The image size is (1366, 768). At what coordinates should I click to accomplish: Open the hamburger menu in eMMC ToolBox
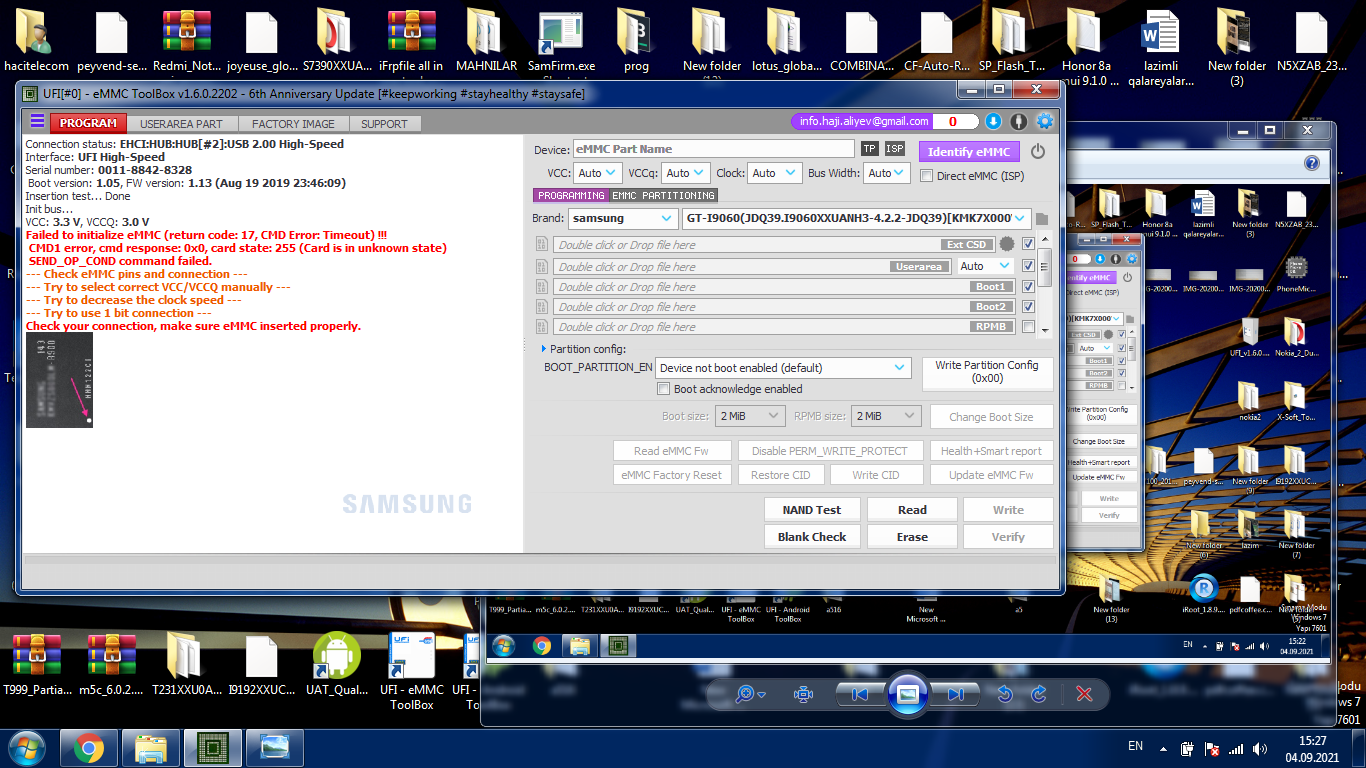click(37, 122)
